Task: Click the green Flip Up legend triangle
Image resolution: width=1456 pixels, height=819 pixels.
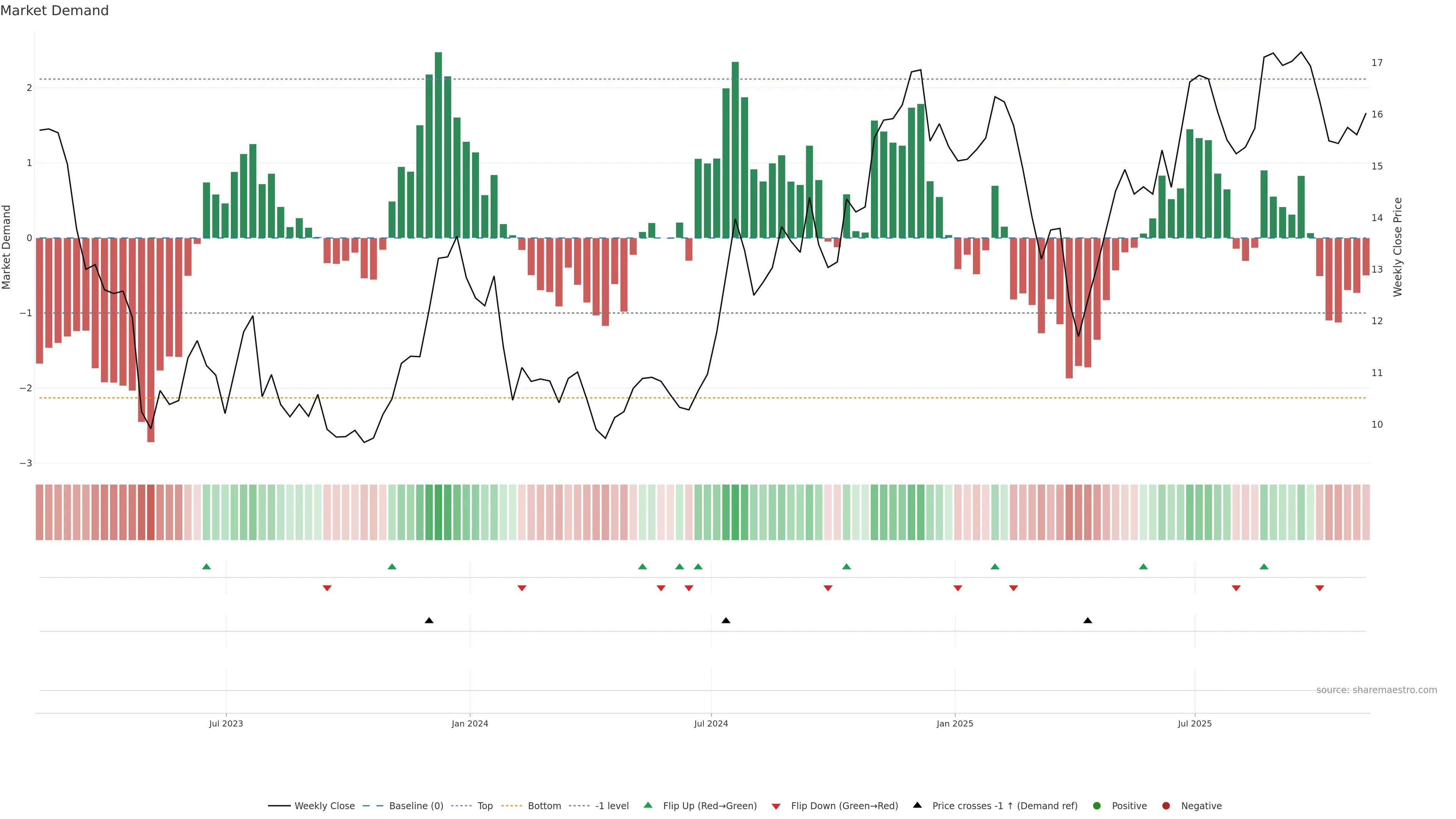Action: 648,805
